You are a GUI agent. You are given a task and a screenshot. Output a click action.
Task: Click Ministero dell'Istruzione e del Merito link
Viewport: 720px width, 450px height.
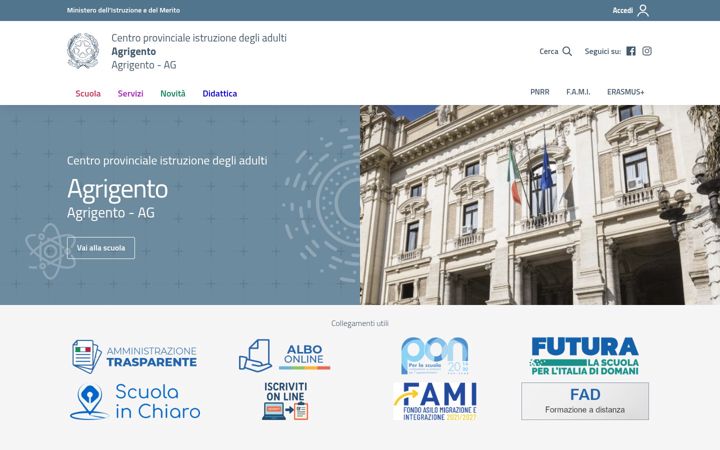coord(123,10)
